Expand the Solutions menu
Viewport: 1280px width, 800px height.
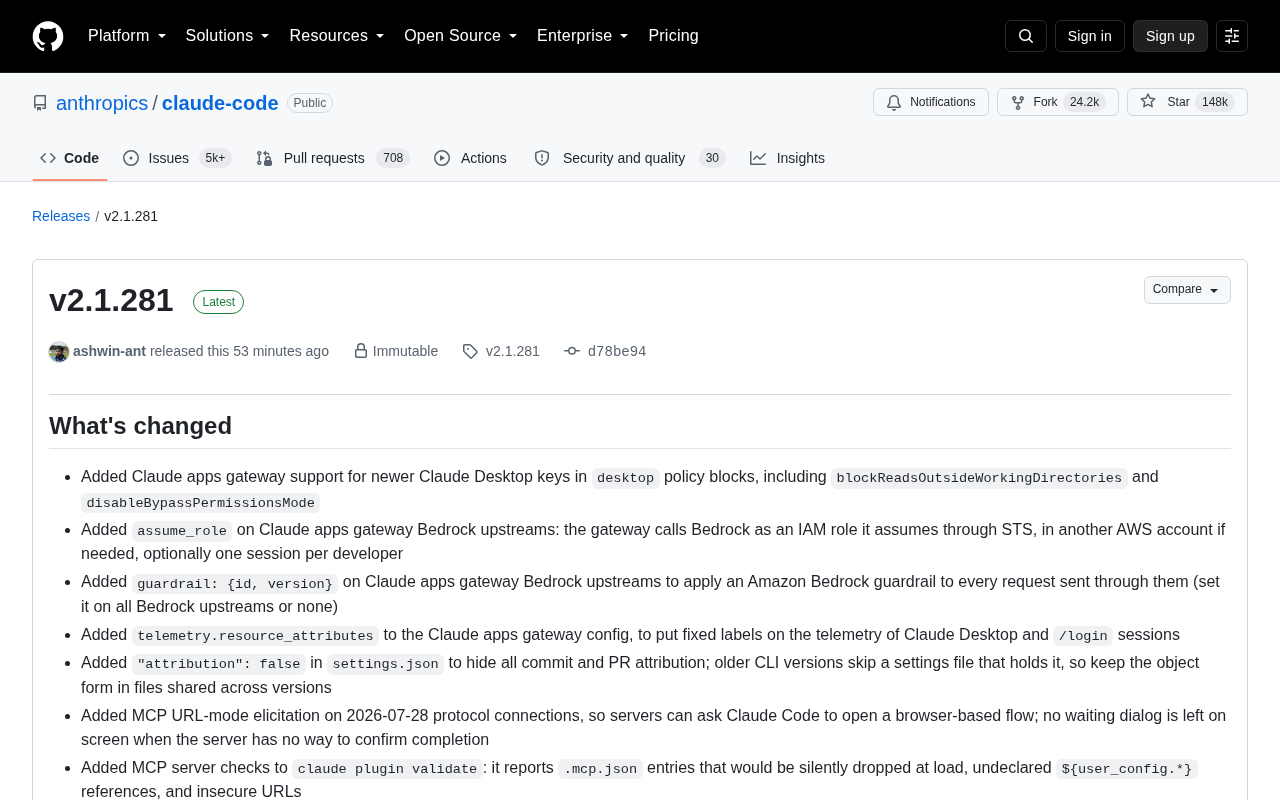(x=228, y=36)
